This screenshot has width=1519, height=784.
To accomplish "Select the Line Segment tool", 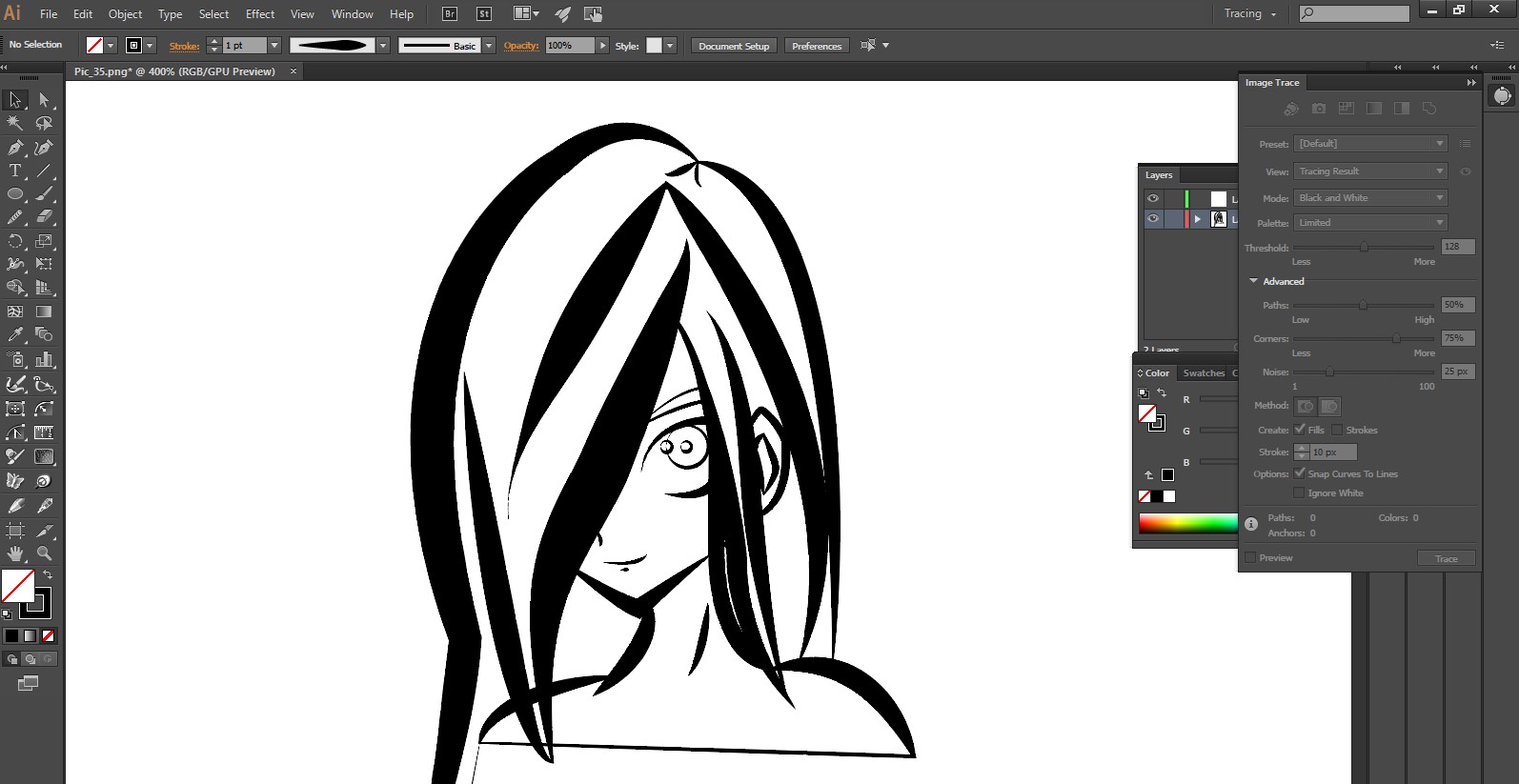I will pos(44,171).
